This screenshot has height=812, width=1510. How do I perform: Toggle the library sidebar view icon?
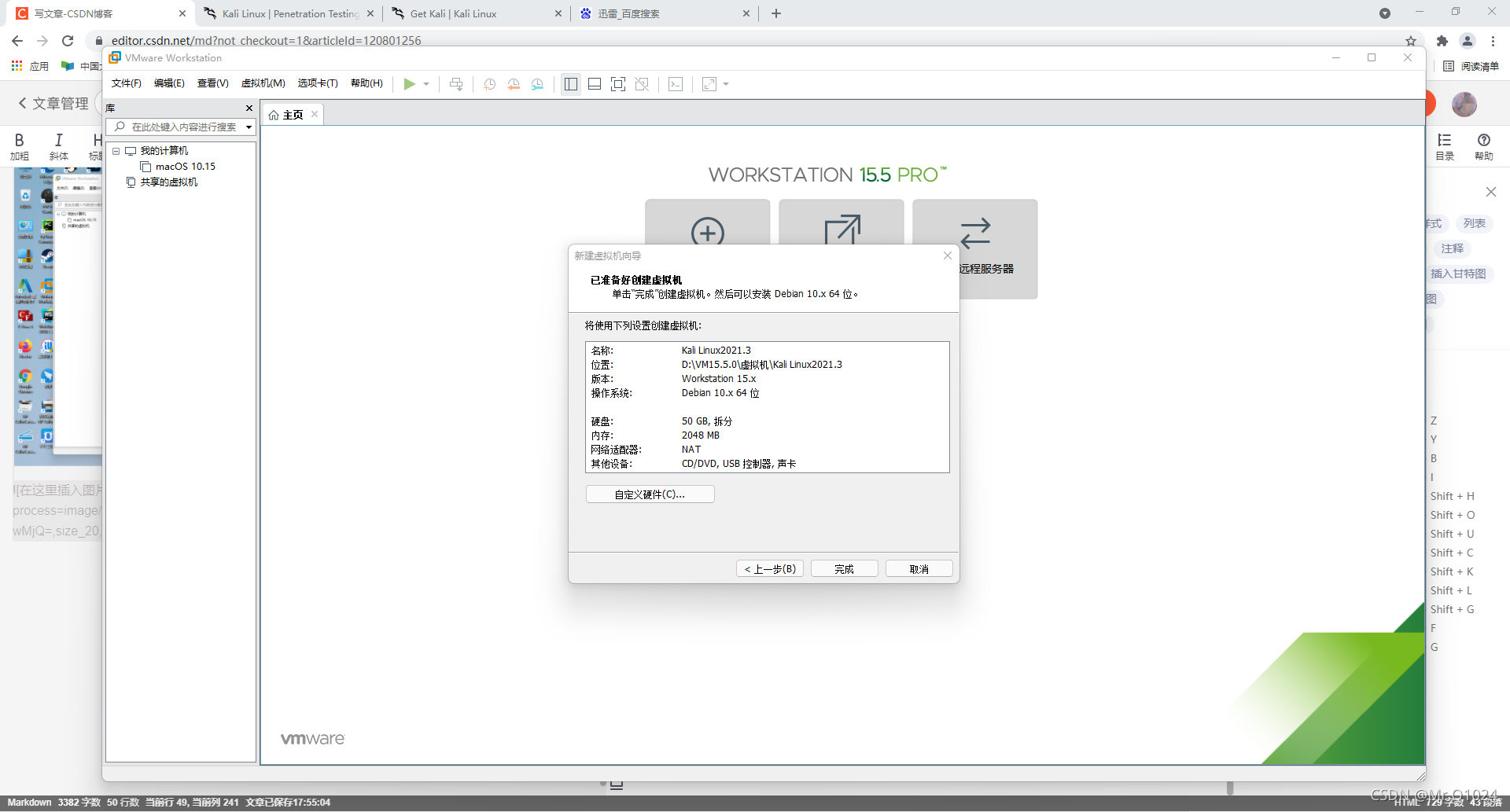[571, 84]
